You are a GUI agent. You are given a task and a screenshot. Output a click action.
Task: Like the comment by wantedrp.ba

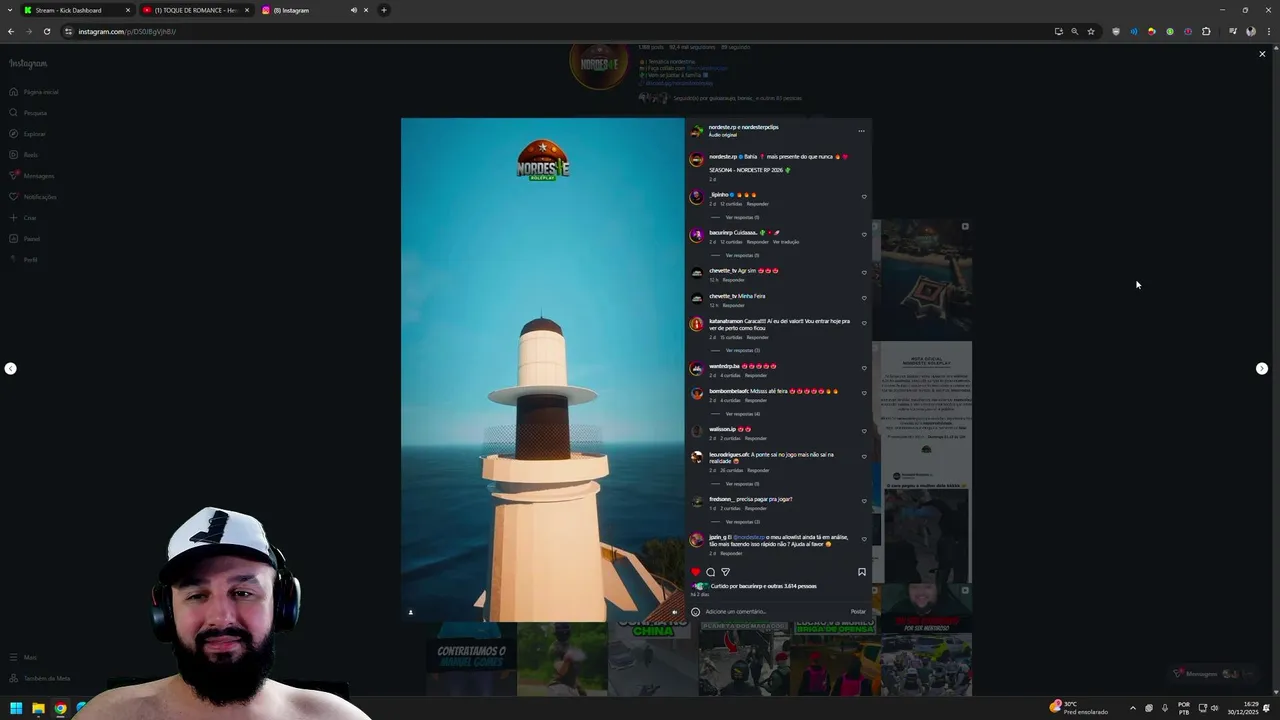coord(864,368)
